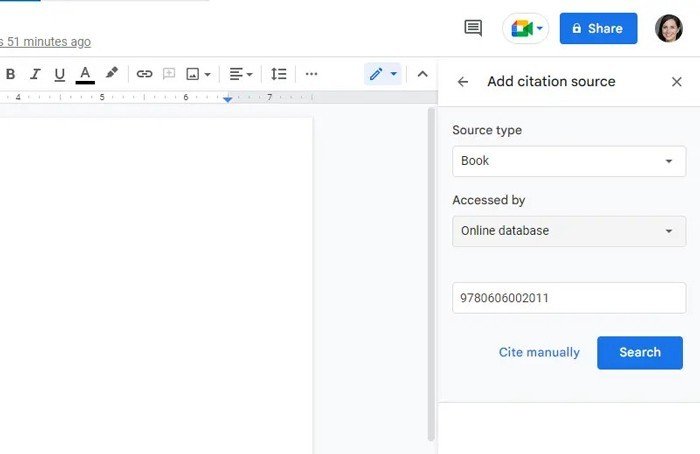Click the insert link icon
The height and width of the screenshot is (454, 700).
coord(144,74)
